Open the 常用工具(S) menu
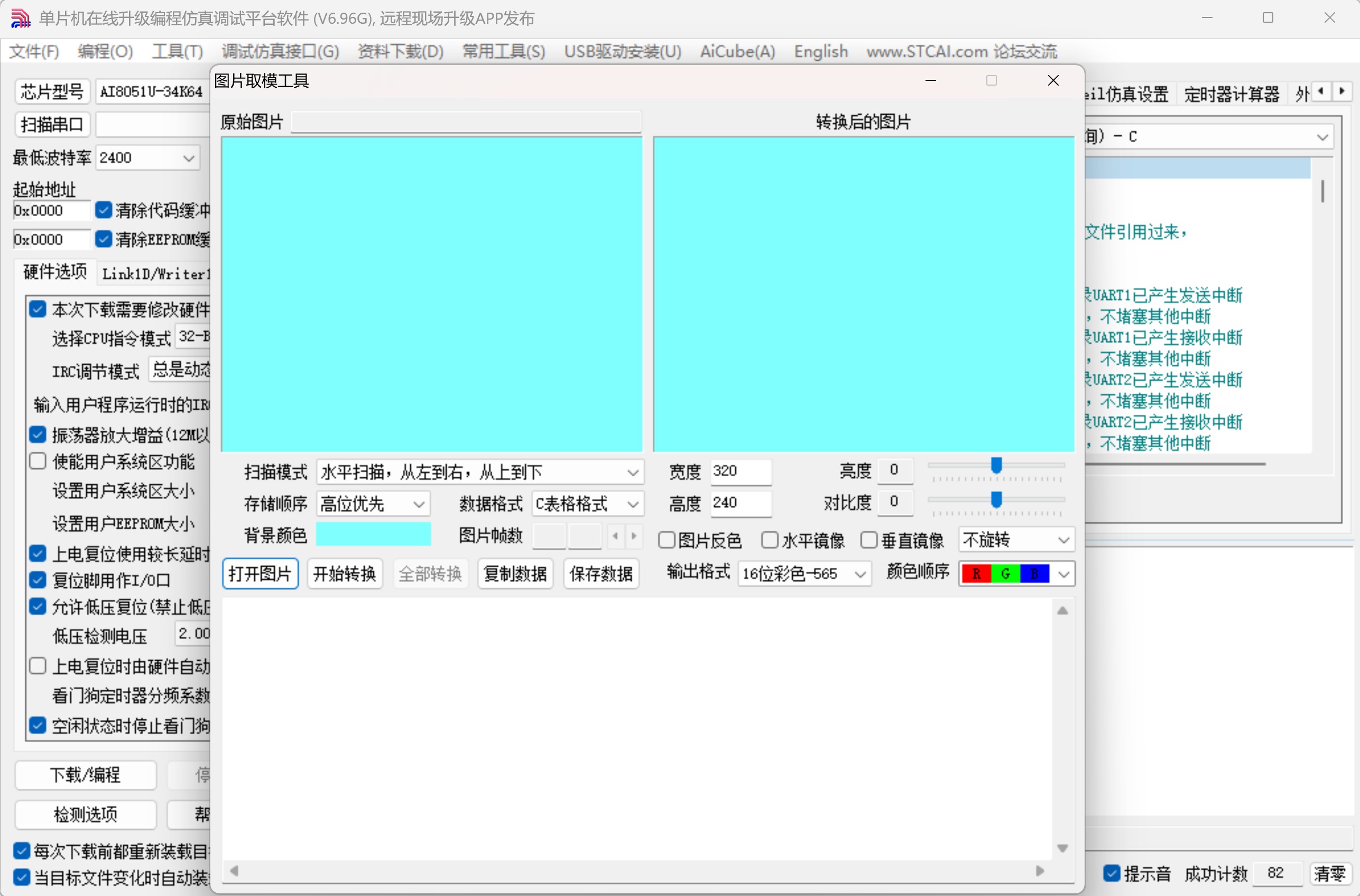The width and height of the screenshot is (1360, 896). [503, 51]
